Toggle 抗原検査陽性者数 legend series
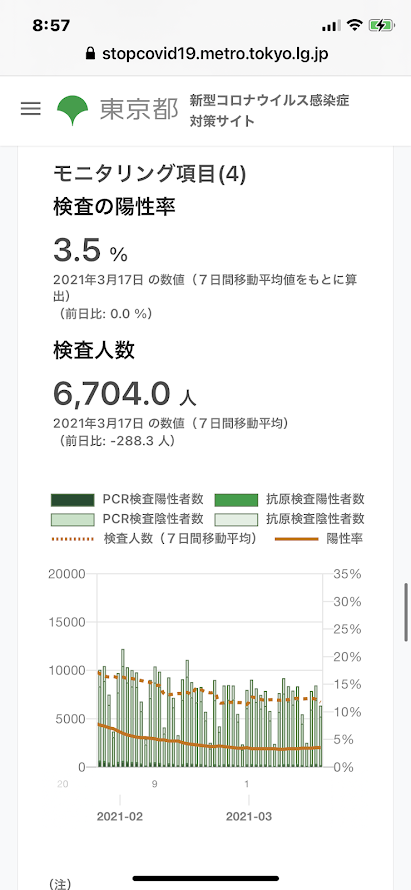 click(290, 499)
